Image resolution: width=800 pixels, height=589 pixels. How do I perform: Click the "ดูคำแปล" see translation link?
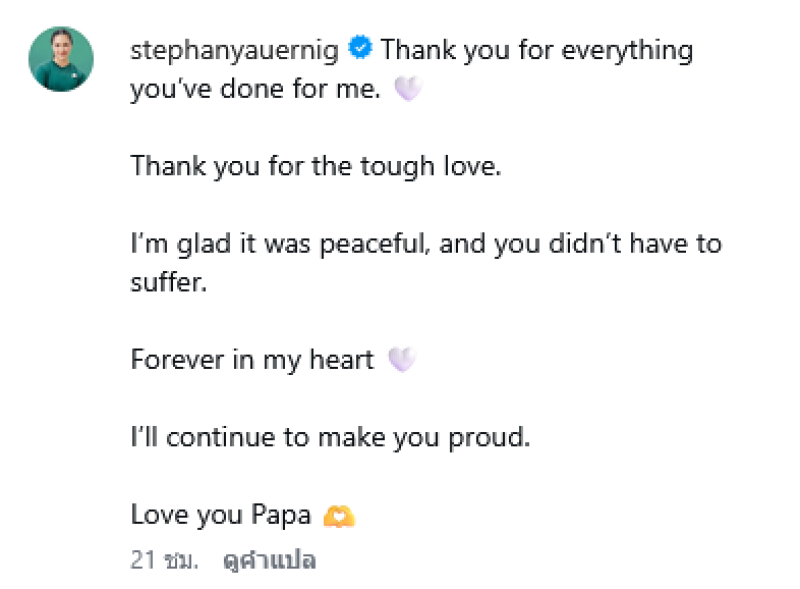[269, 561]
